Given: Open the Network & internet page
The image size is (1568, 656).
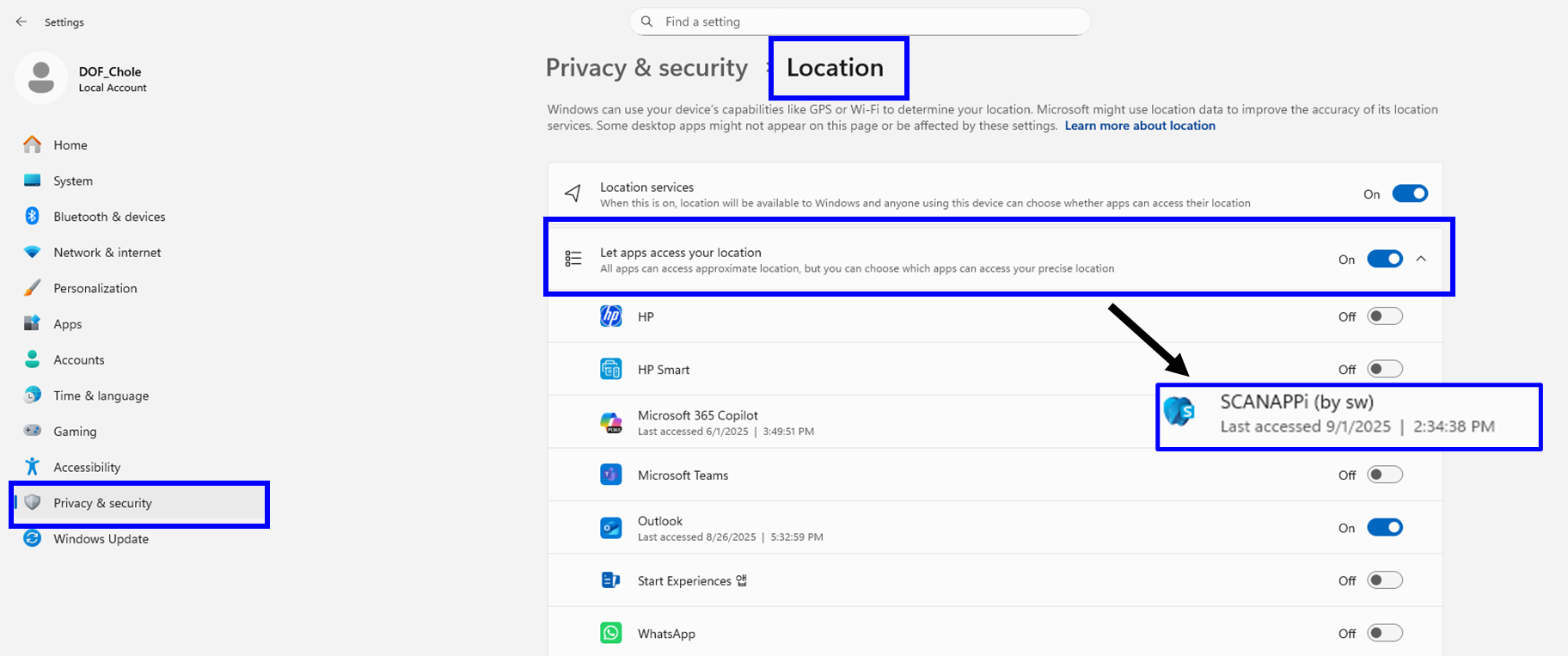Looking at the screenshot, I should [x=107, y=253].
